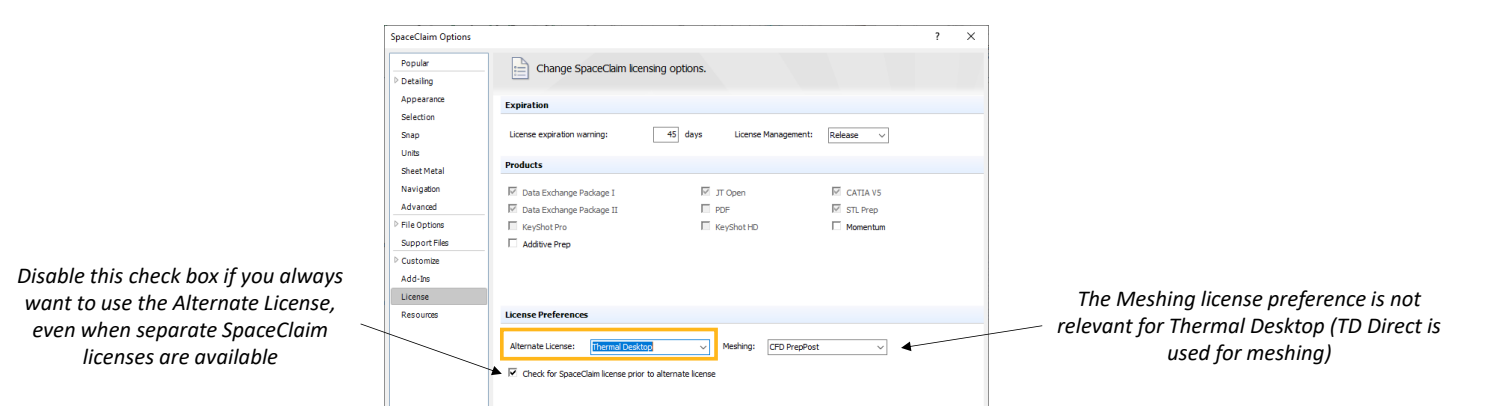Open the Appearance options page
The width and height of the screenshot is (1491, 410).
[x=422, y=99]
